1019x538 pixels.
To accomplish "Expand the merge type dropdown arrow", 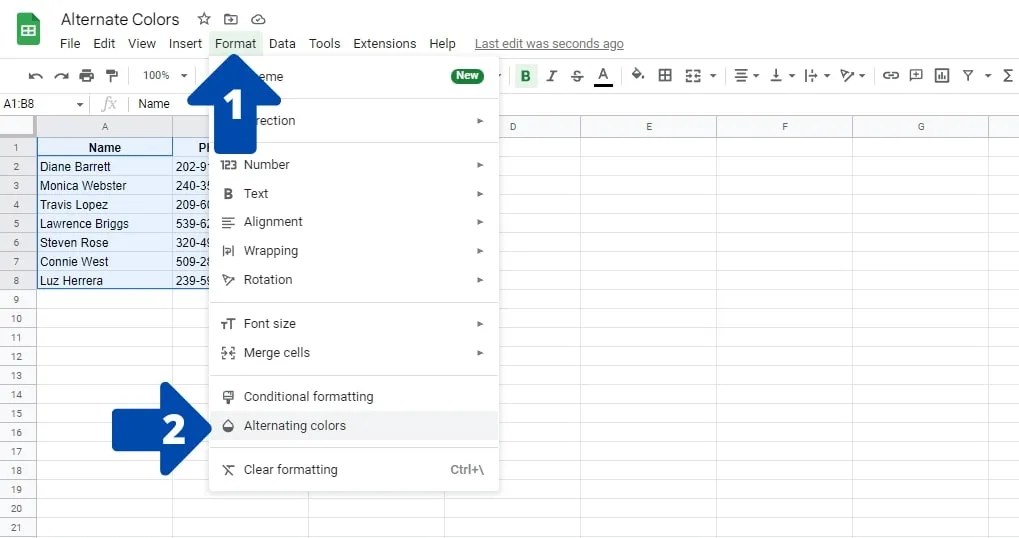I will coord(713,76).
